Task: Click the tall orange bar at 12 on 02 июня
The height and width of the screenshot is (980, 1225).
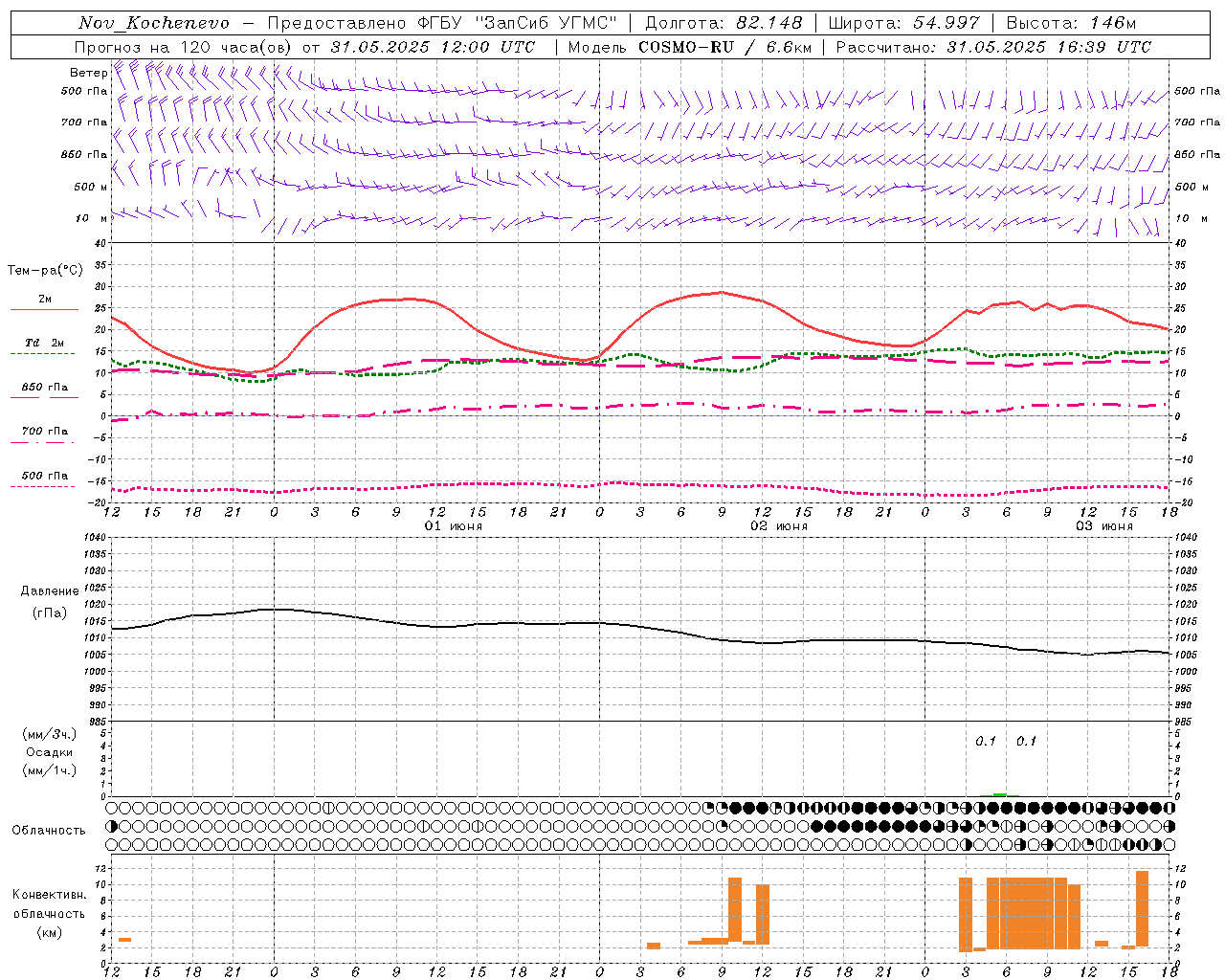Action: [763, 915]
